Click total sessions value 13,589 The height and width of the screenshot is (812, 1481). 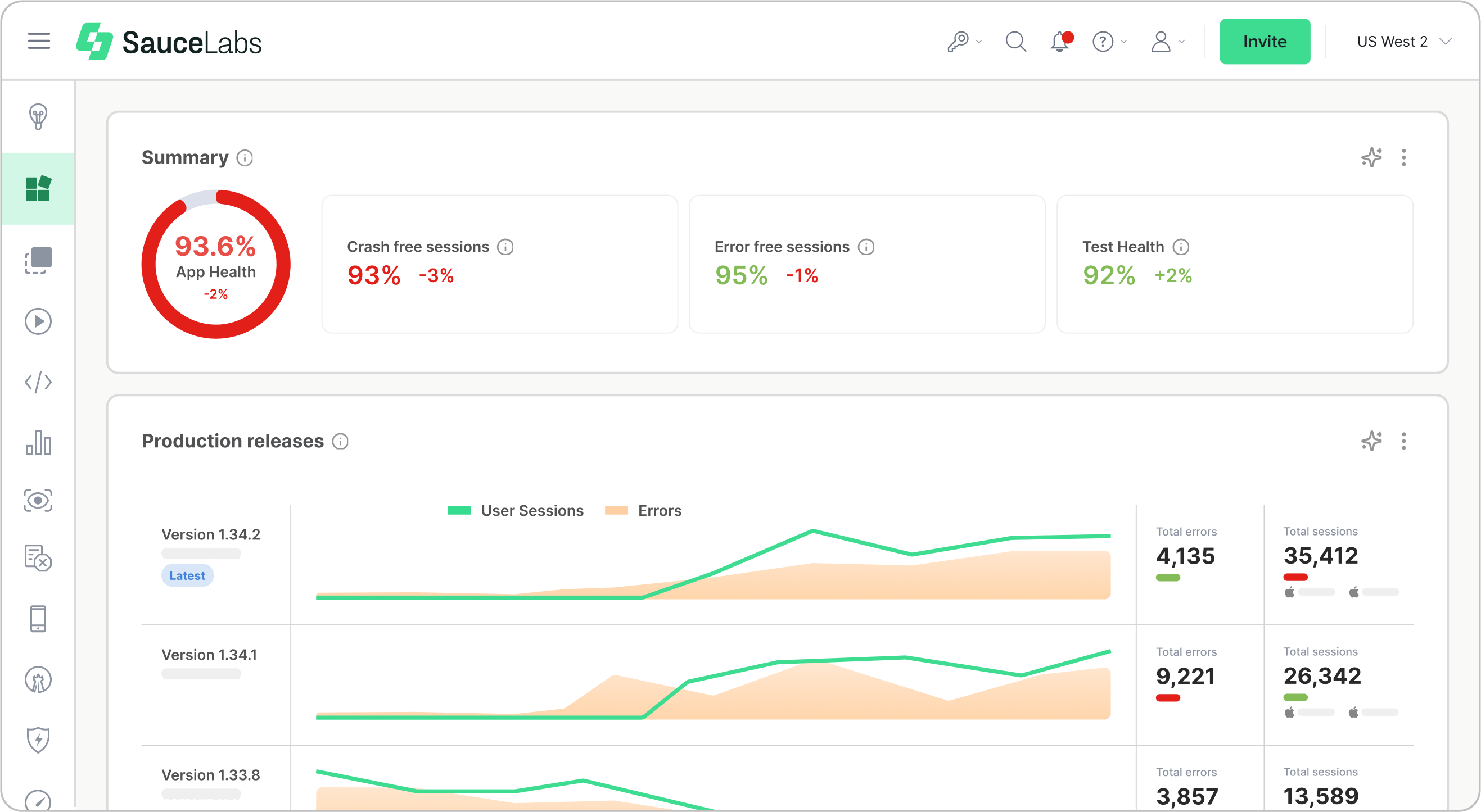(1321, 795)
